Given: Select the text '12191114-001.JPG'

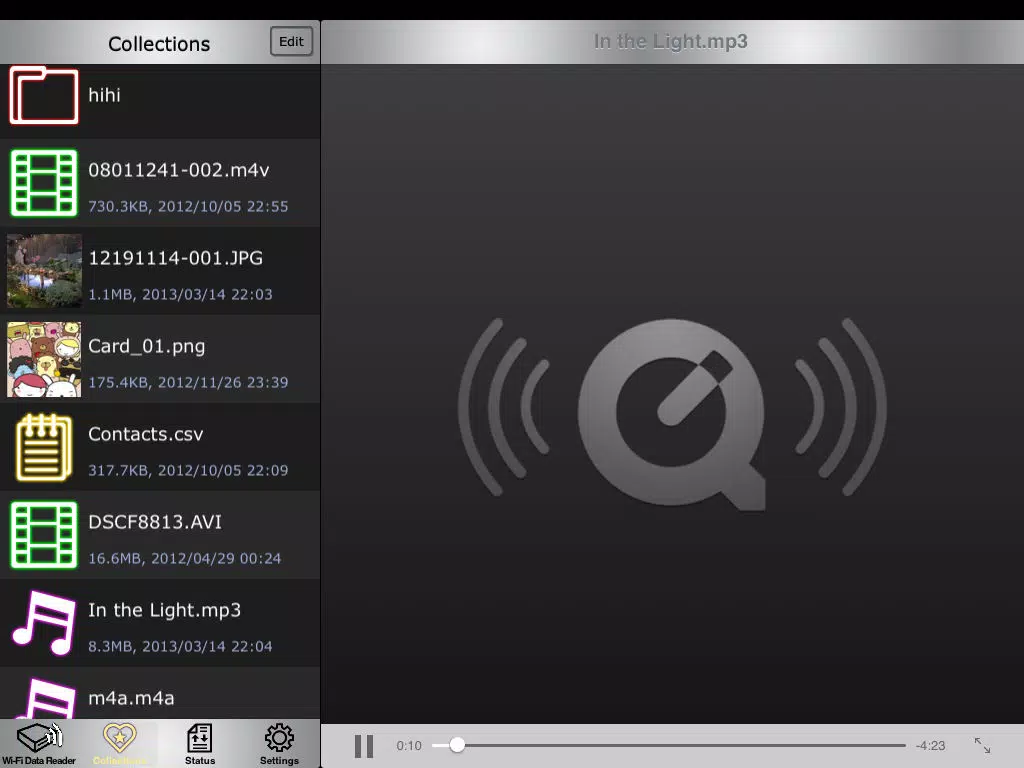Looking at the screenshot, I should [175, 259].
